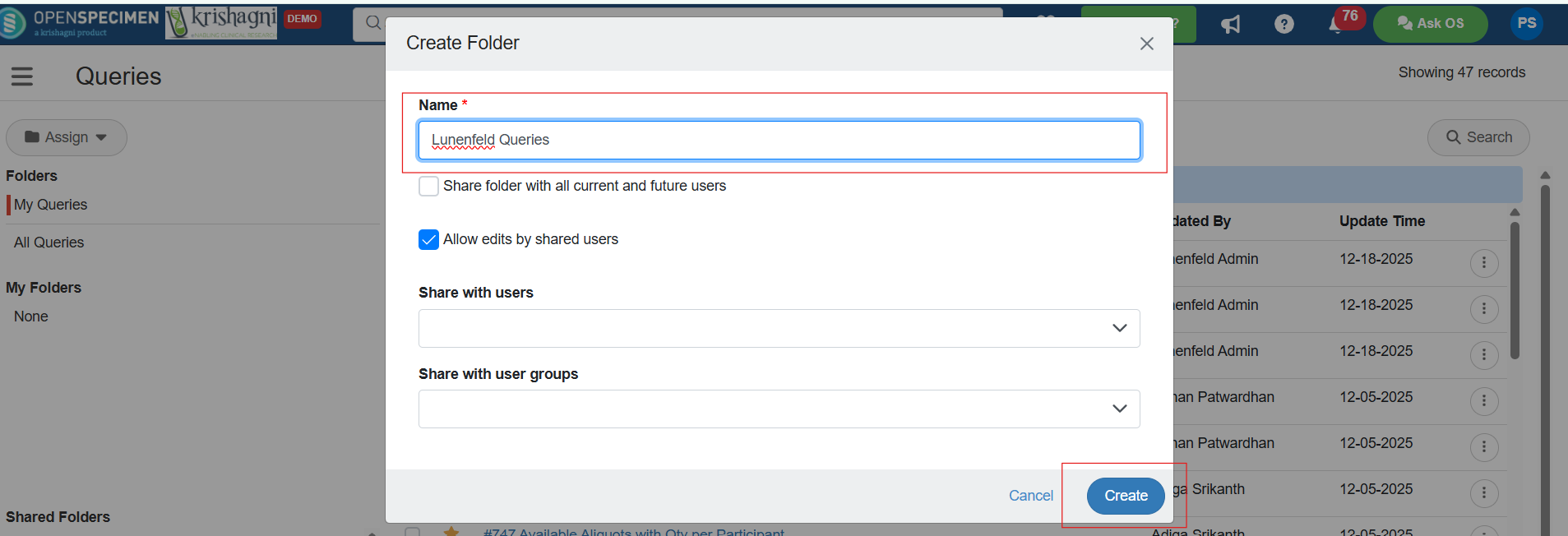The image size is (1568, 536).
Task: Click the folder Name input field
Action: pos(779,140)
